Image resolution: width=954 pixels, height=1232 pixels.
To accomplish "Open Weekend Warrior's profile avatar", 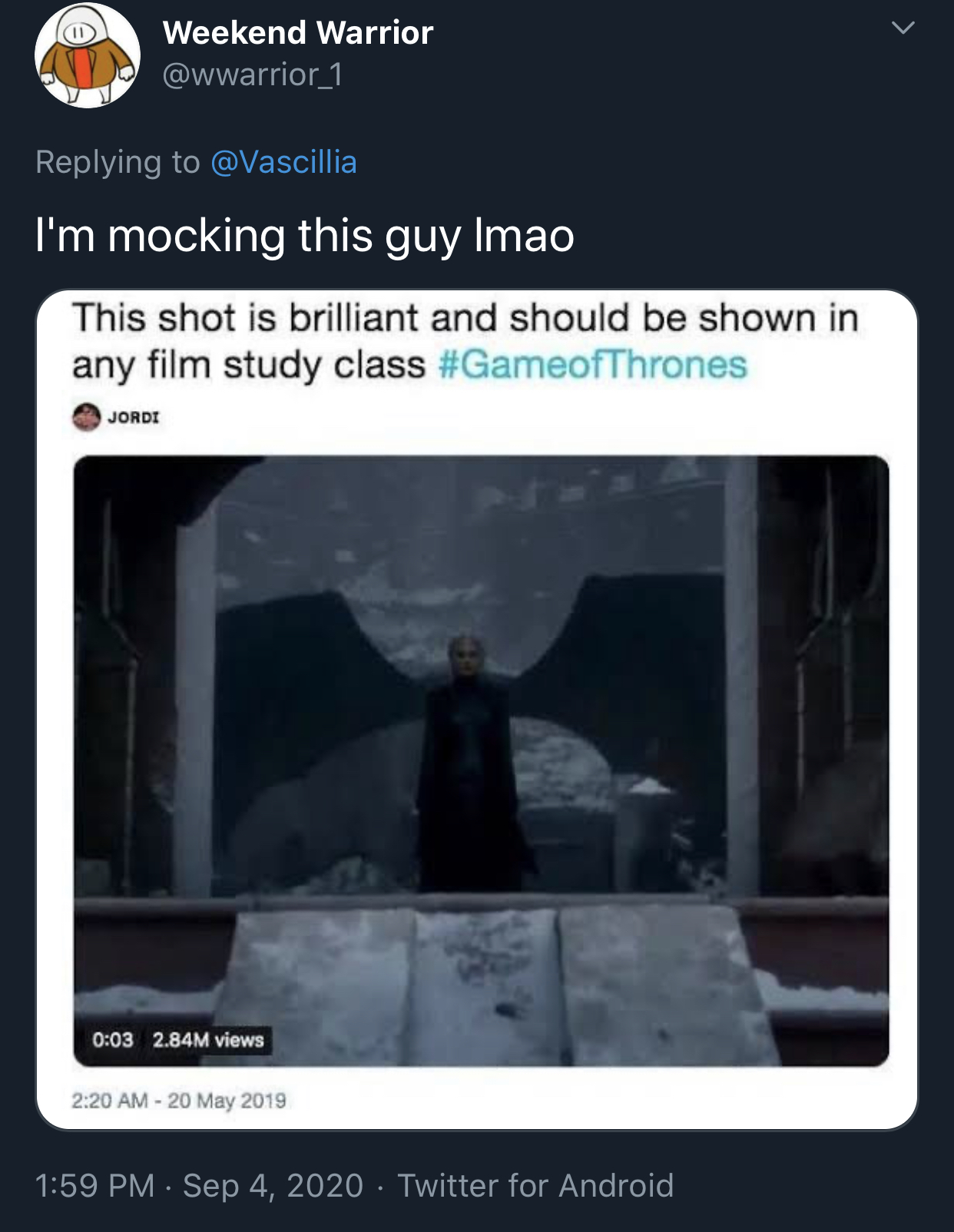I will click(x=88, y=55).
